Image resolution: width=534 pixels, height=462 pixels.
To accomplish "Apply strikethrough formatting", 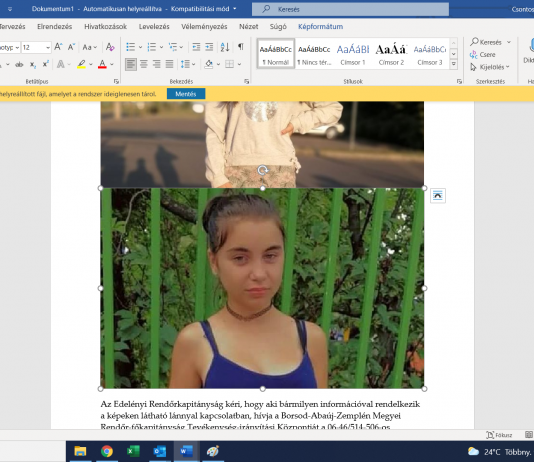I will pos(19,64).
